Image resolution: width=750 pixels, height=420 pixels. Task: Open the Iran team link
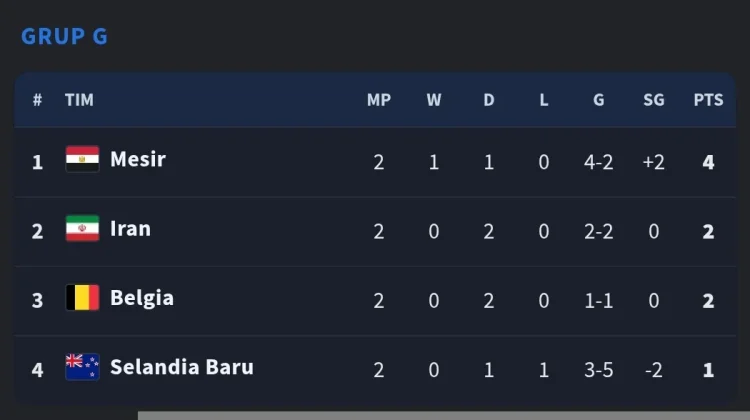pyautogui.click(x=130, y=229)
